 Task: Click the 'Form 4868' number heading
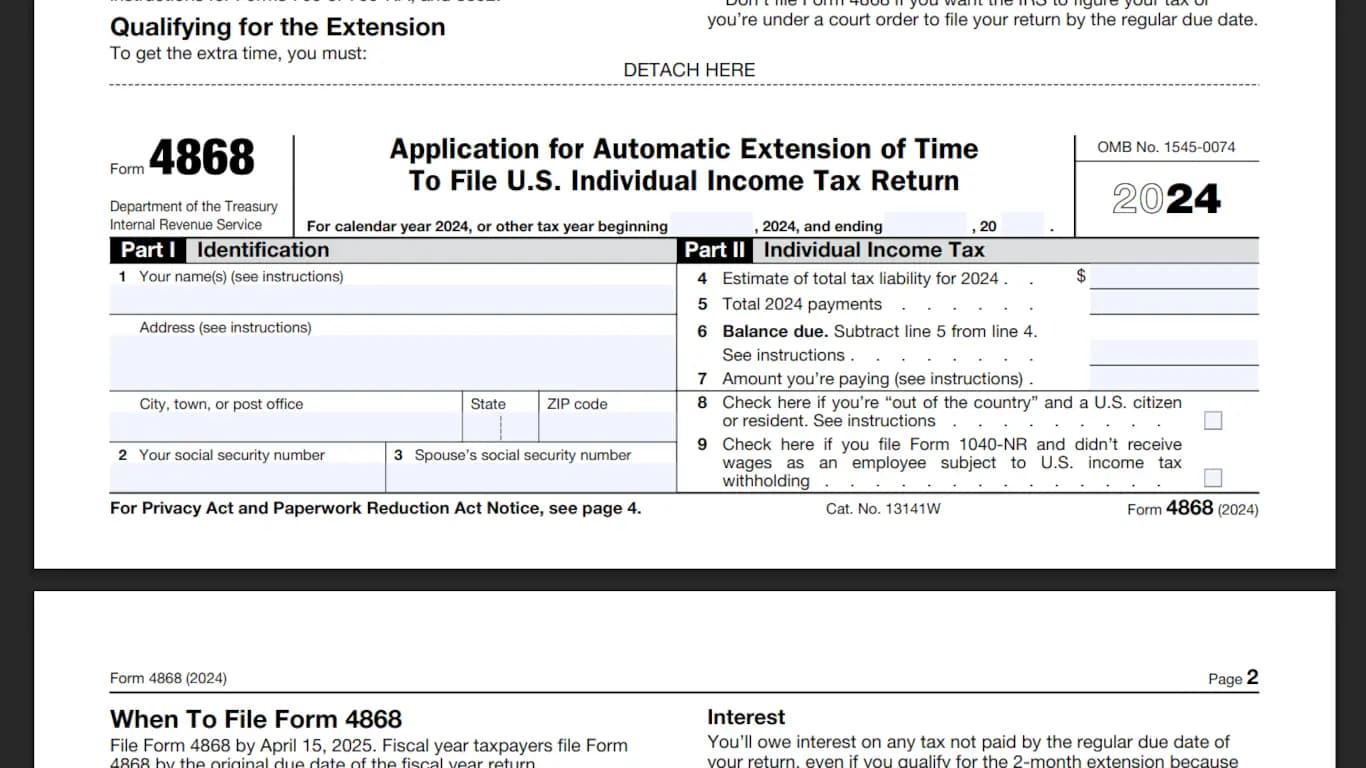click(183, 158)
